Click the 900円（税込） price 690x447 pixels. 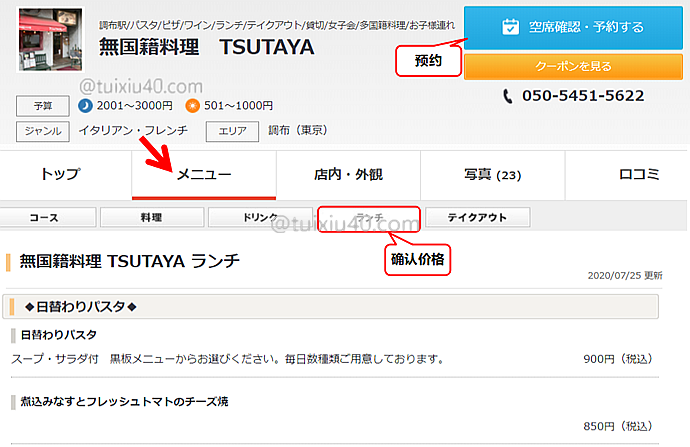coord(618,359)
